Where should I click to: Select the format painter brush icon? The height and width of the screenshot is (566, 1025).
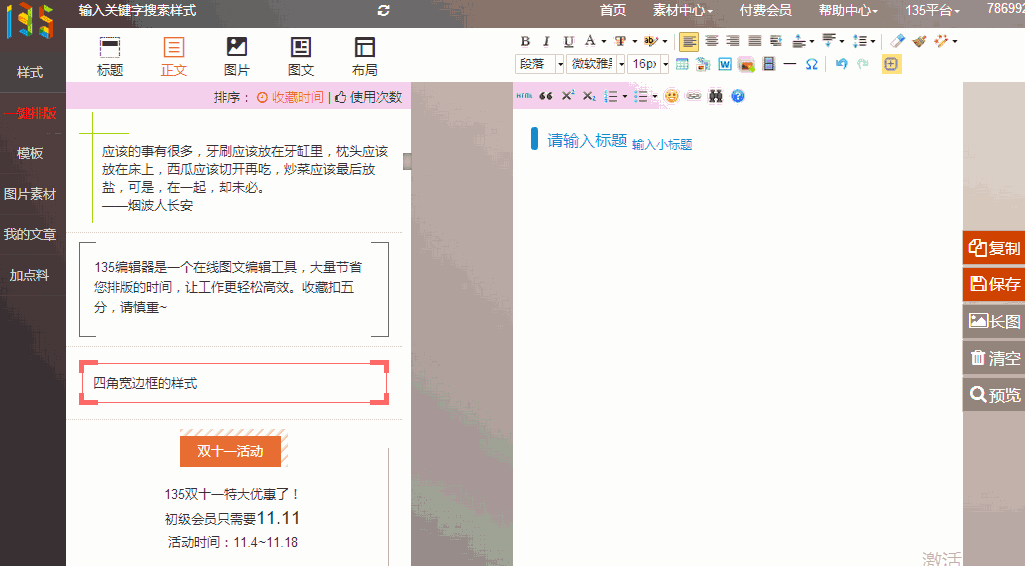pos(919,41)
